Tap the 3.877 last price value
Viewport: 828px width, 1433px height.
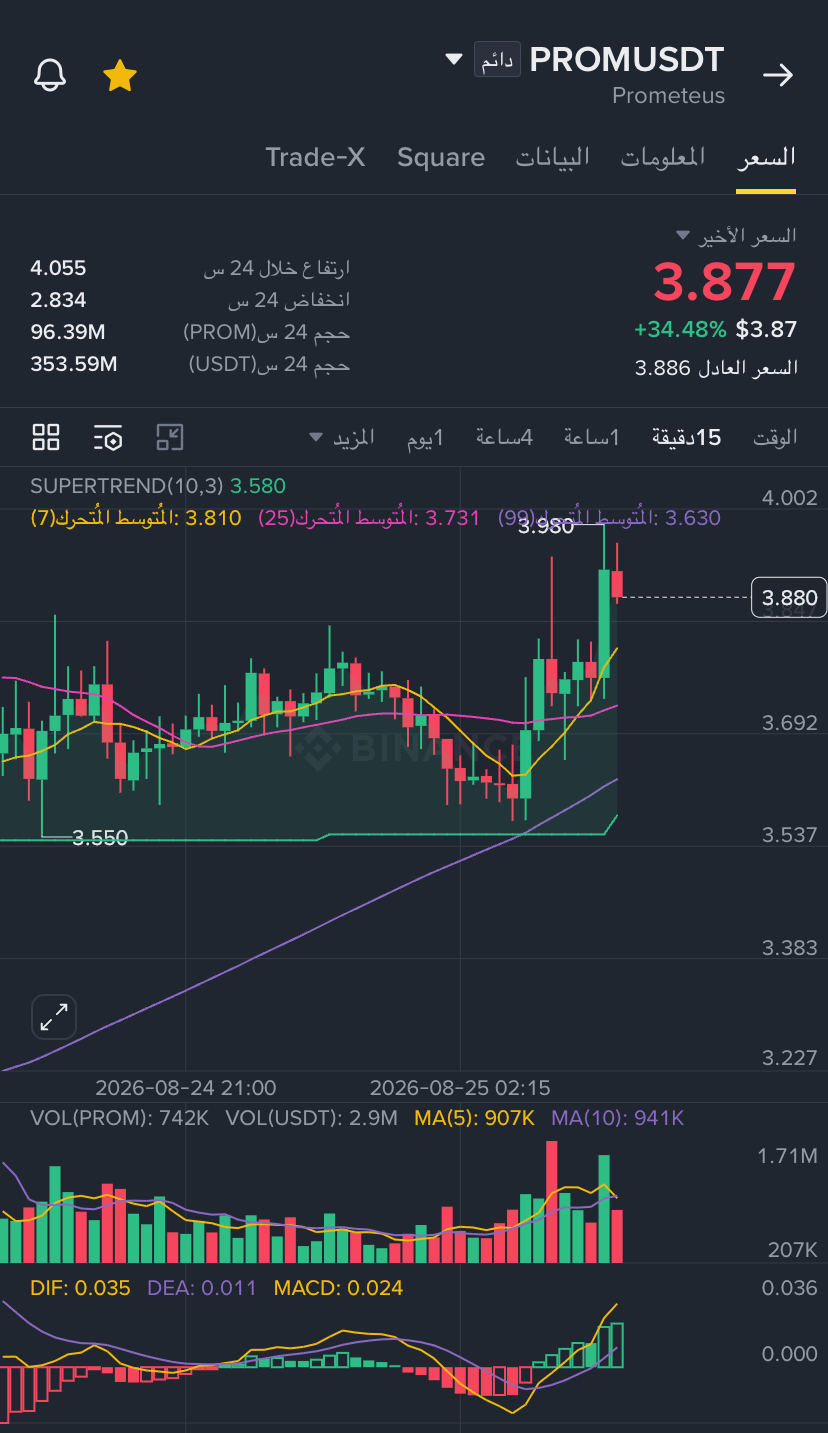pos(725,282)
